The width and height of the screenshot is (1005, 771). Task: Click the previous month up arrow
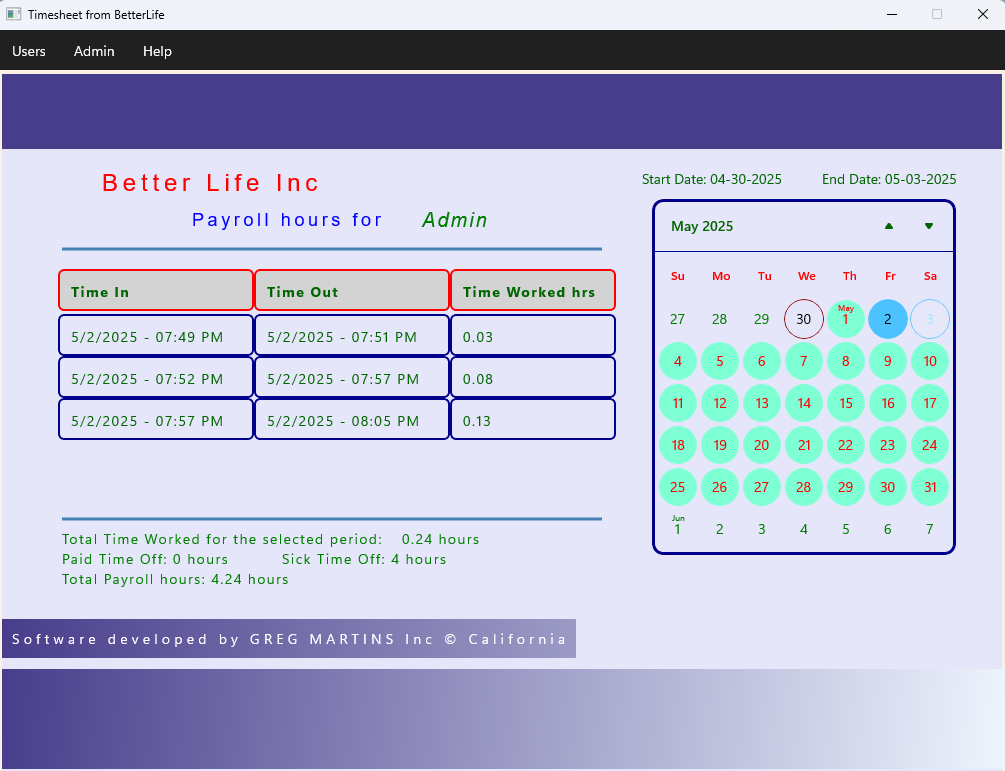pyautogui.click(x=889, y=226)
